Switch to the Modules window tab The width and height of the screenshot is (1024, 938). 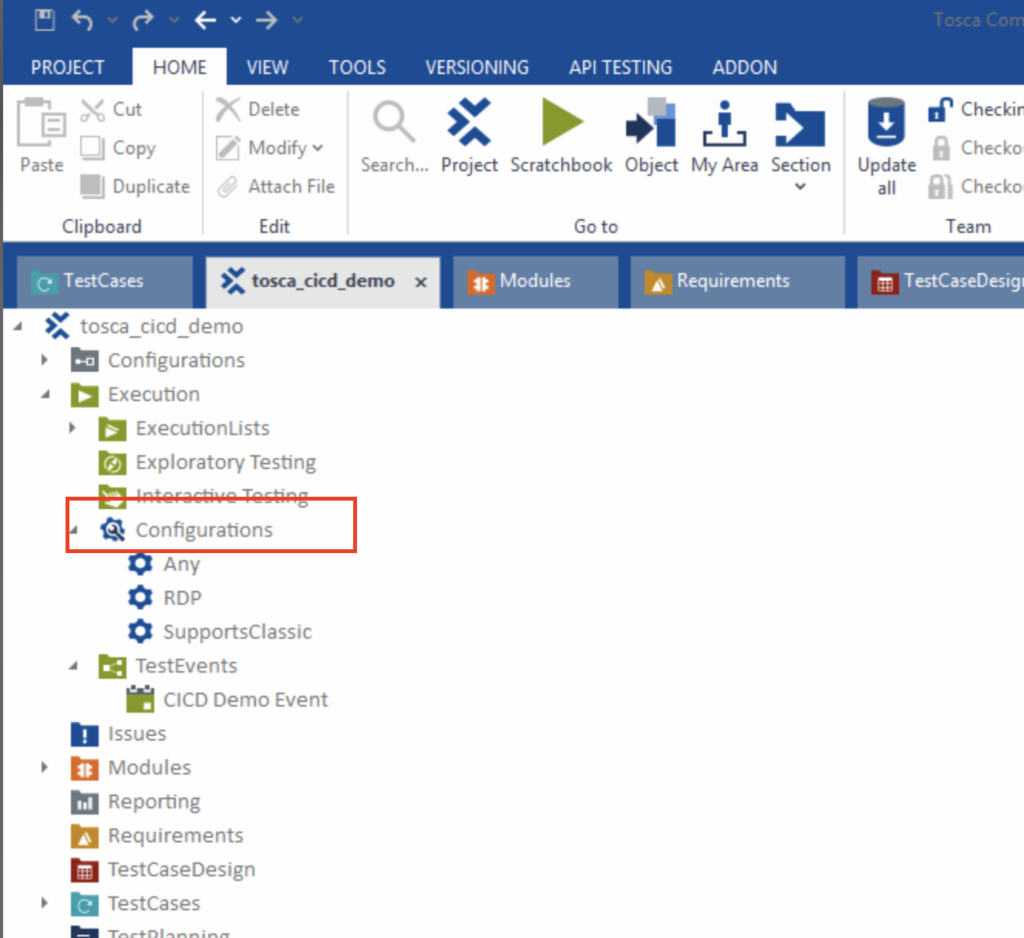pyautogui.click(x=536, y=282)
